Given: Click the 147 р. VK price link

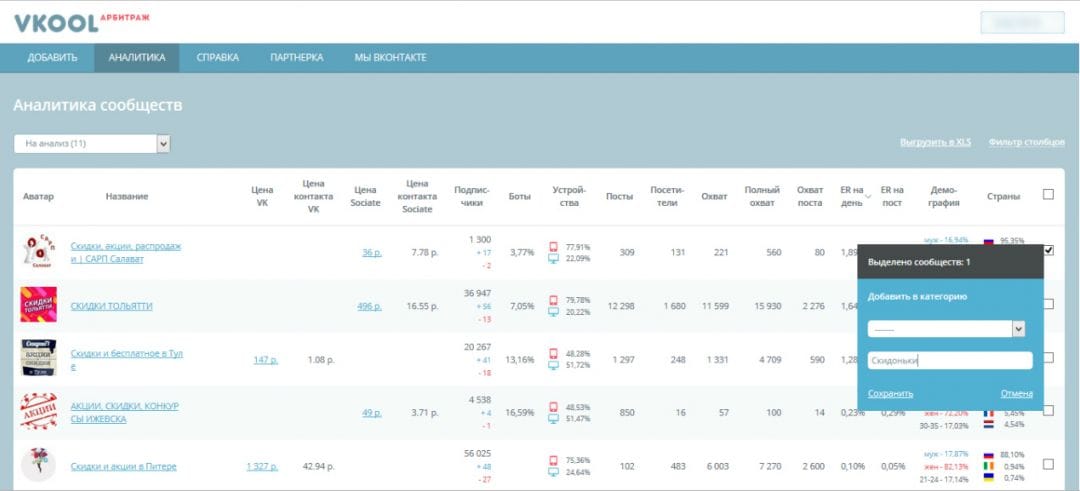Looking at the screenshot, I should pyautogui.click(x=266, y=359).
